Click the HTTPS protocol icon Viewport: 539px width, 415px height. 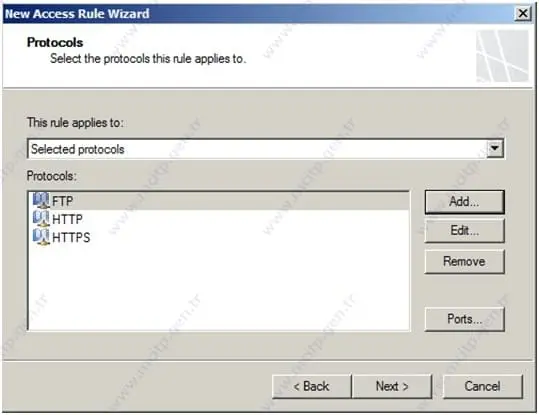(41, 237)
